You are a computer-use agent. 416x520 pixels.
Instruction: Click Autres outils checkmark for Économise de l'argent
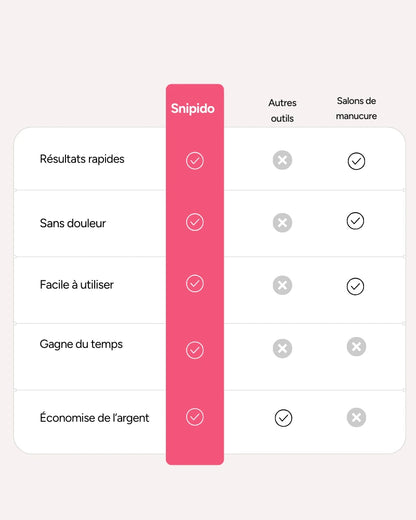coord(283,418)
